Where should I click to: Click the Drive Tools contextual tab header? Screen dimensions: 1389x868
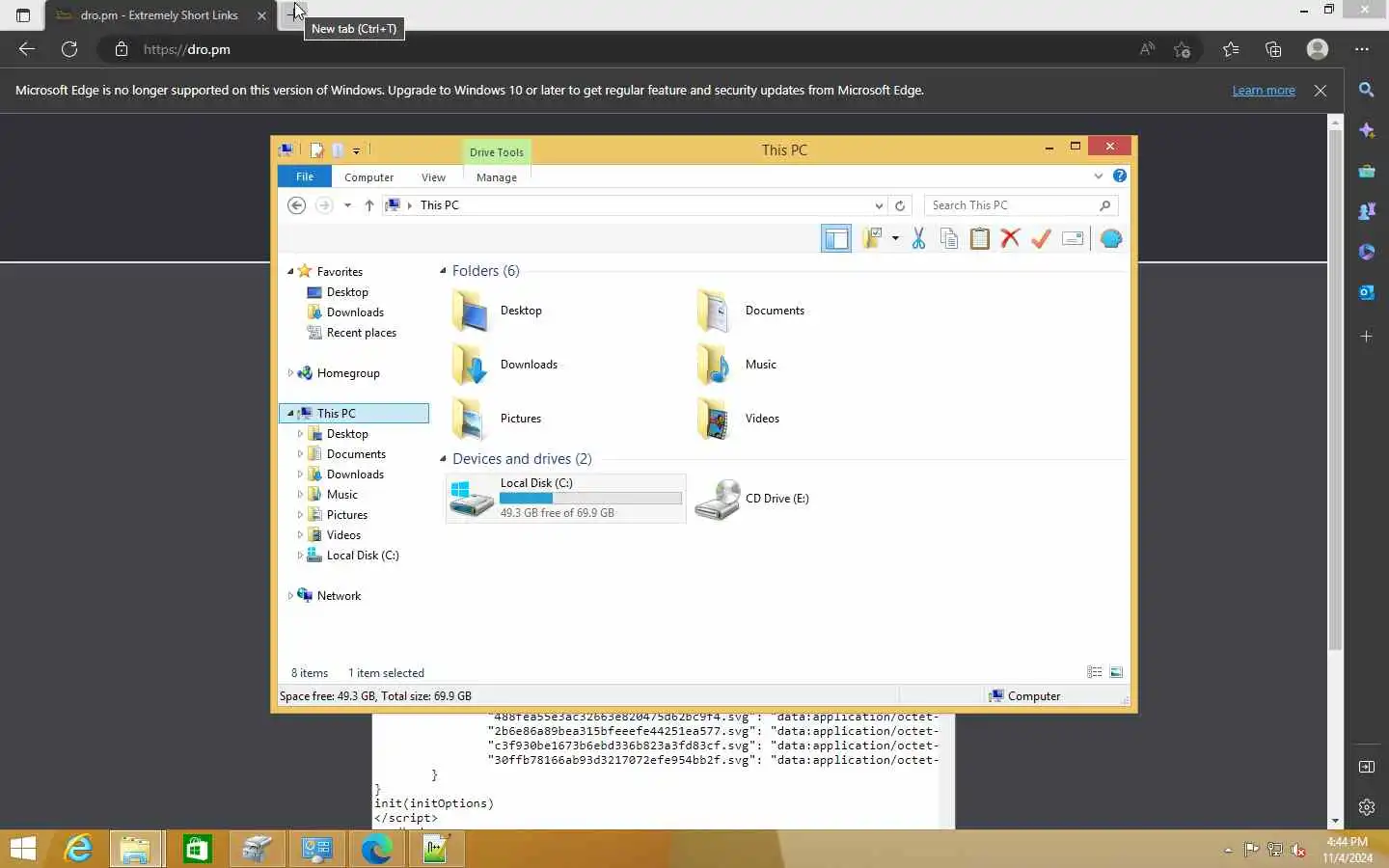(497, 152)
